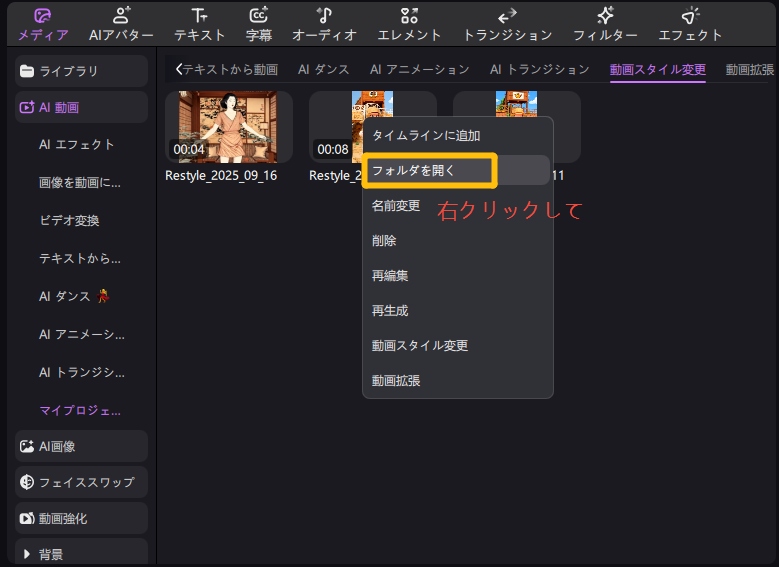Select 削除 from the context menu
The image size is (779, 567).
click(384, 240)
